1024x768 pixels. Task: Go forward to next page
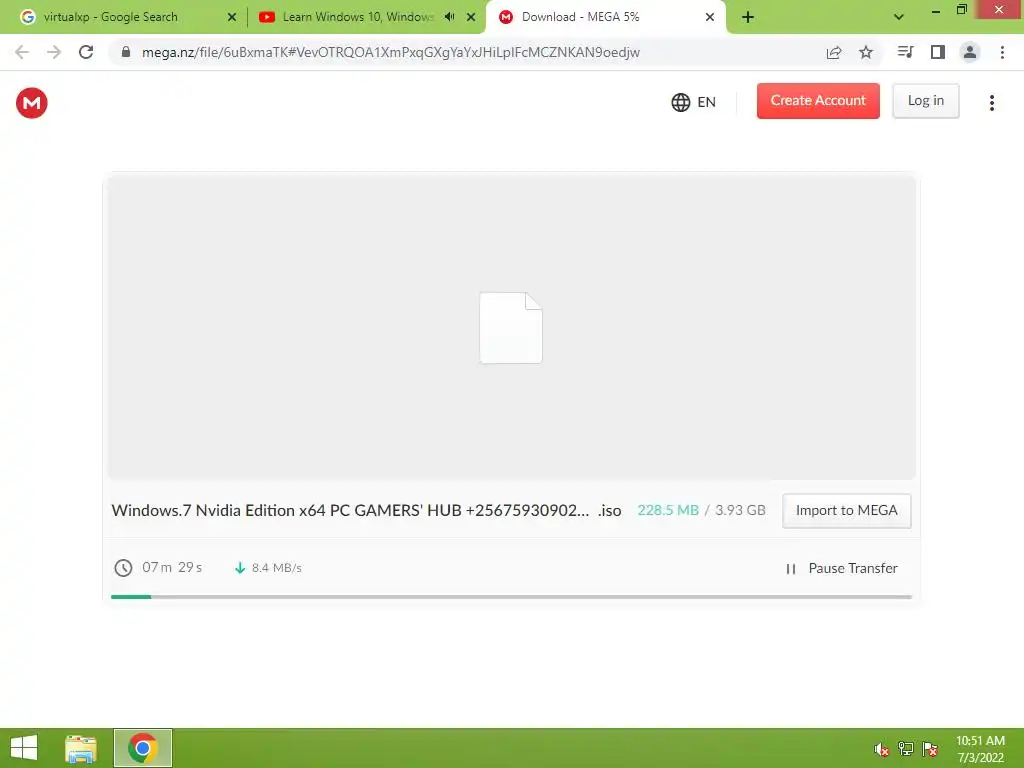click(54, 52)
